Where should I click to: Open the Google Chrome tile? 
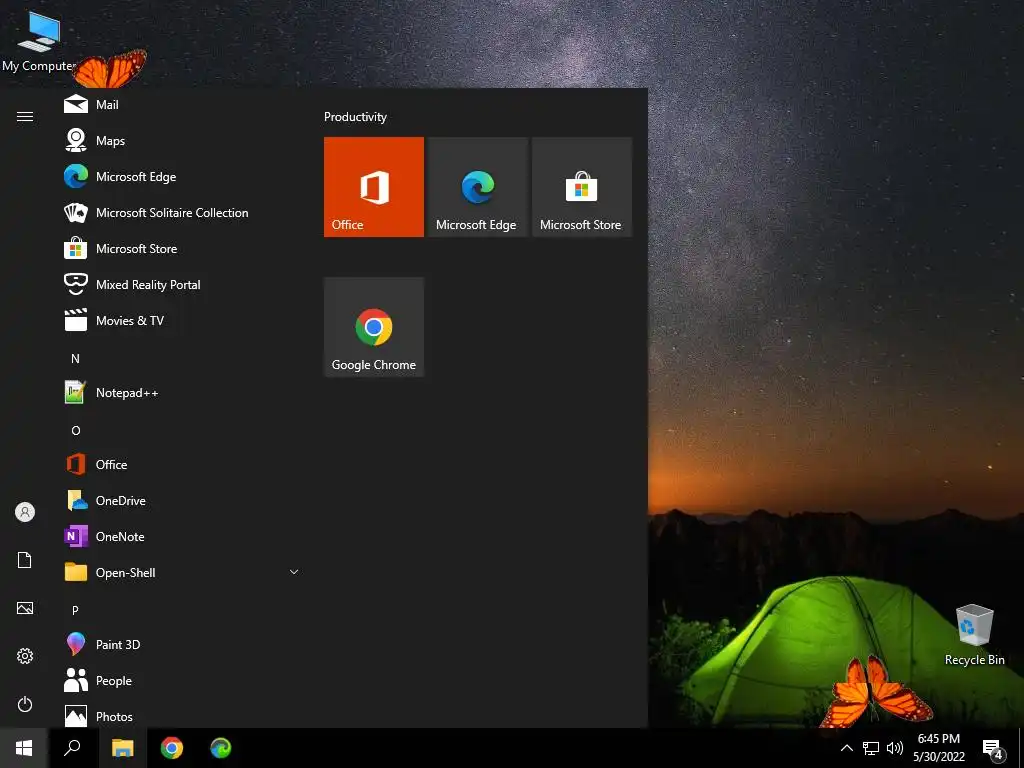tap(374, 327)
